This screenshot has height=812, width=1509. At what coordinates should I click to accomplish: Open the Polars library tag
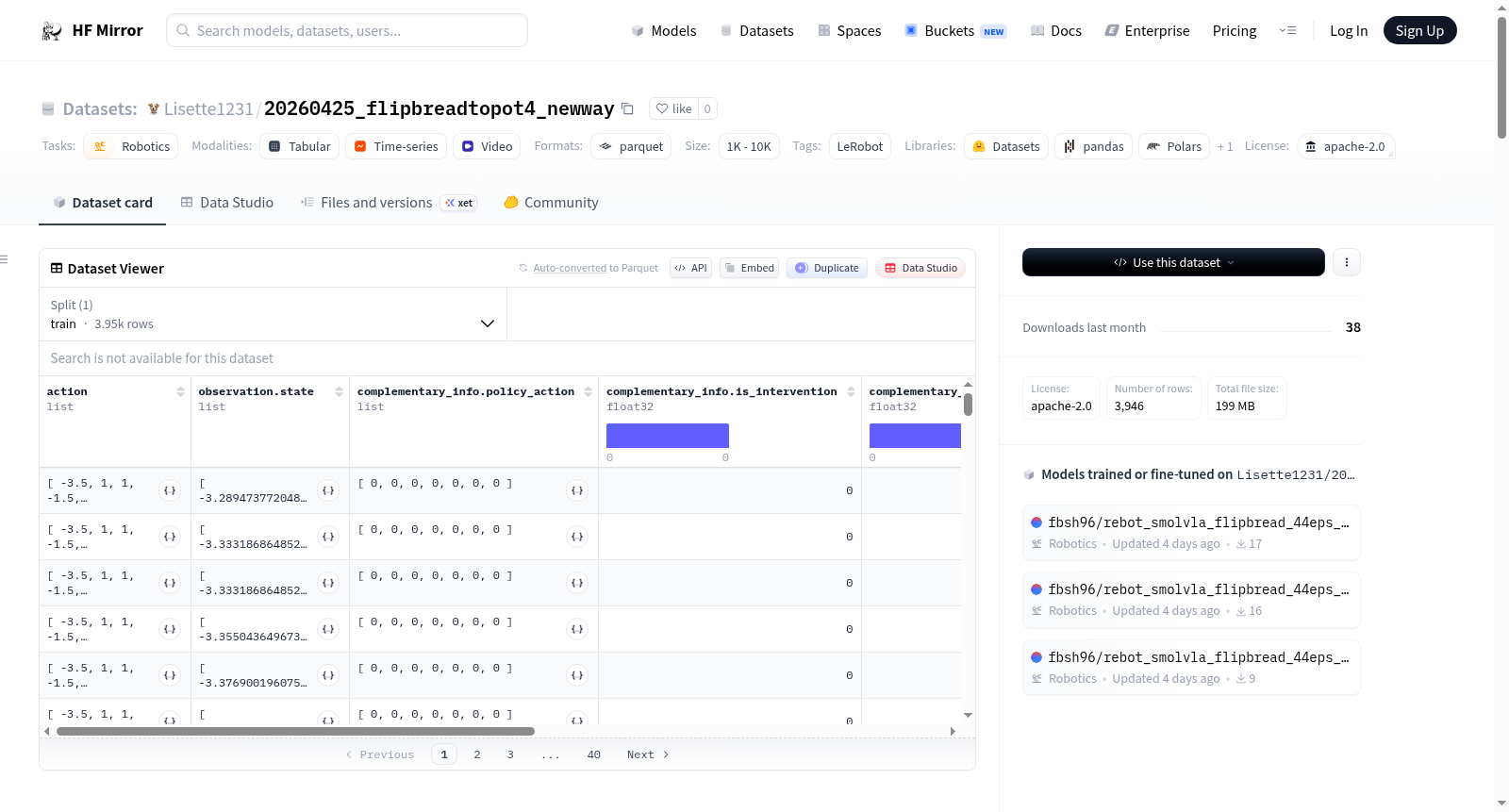[1175, 146]
